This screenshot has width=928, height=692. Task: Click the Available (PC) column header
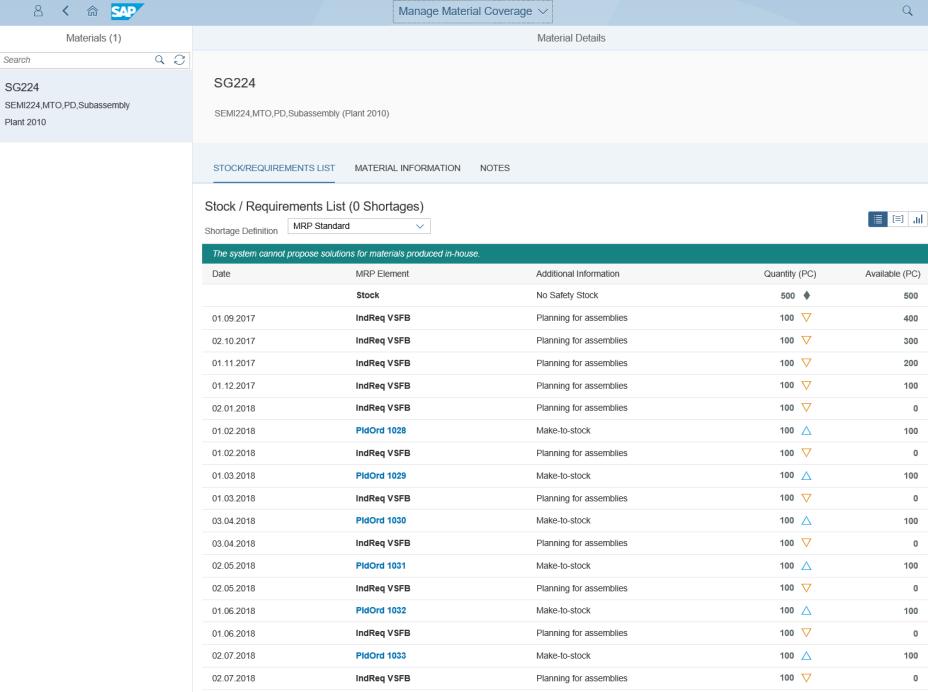[892, 273]
